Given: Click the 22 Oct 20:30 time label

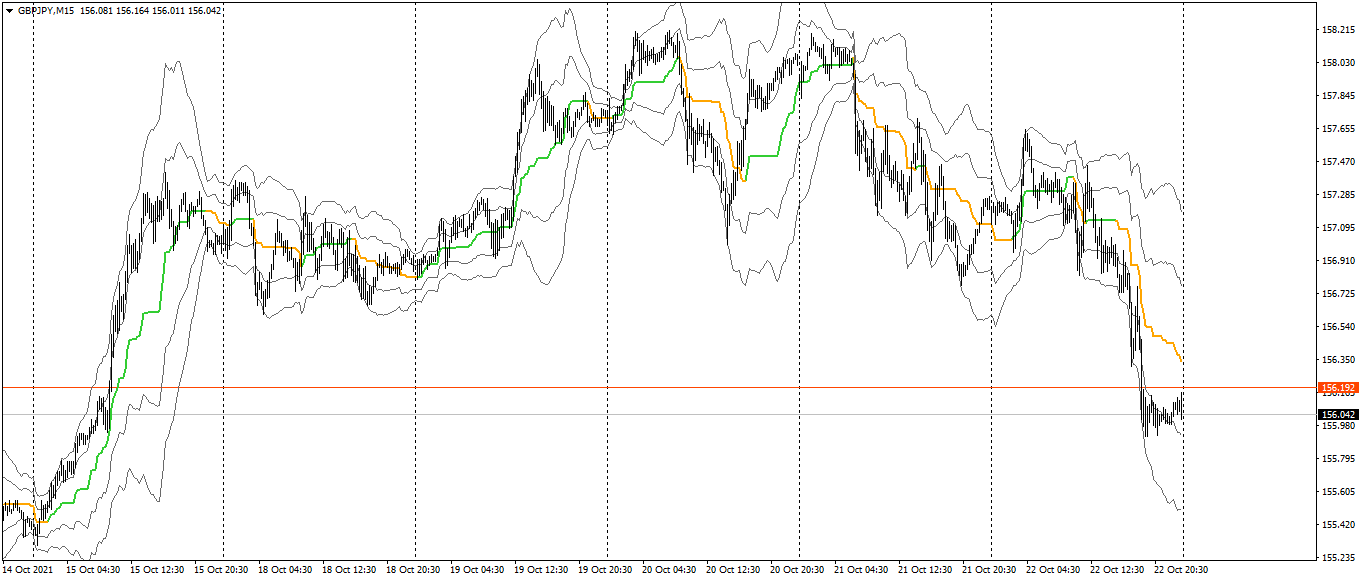Looking at the screenshot, I should pos(1182,570).
